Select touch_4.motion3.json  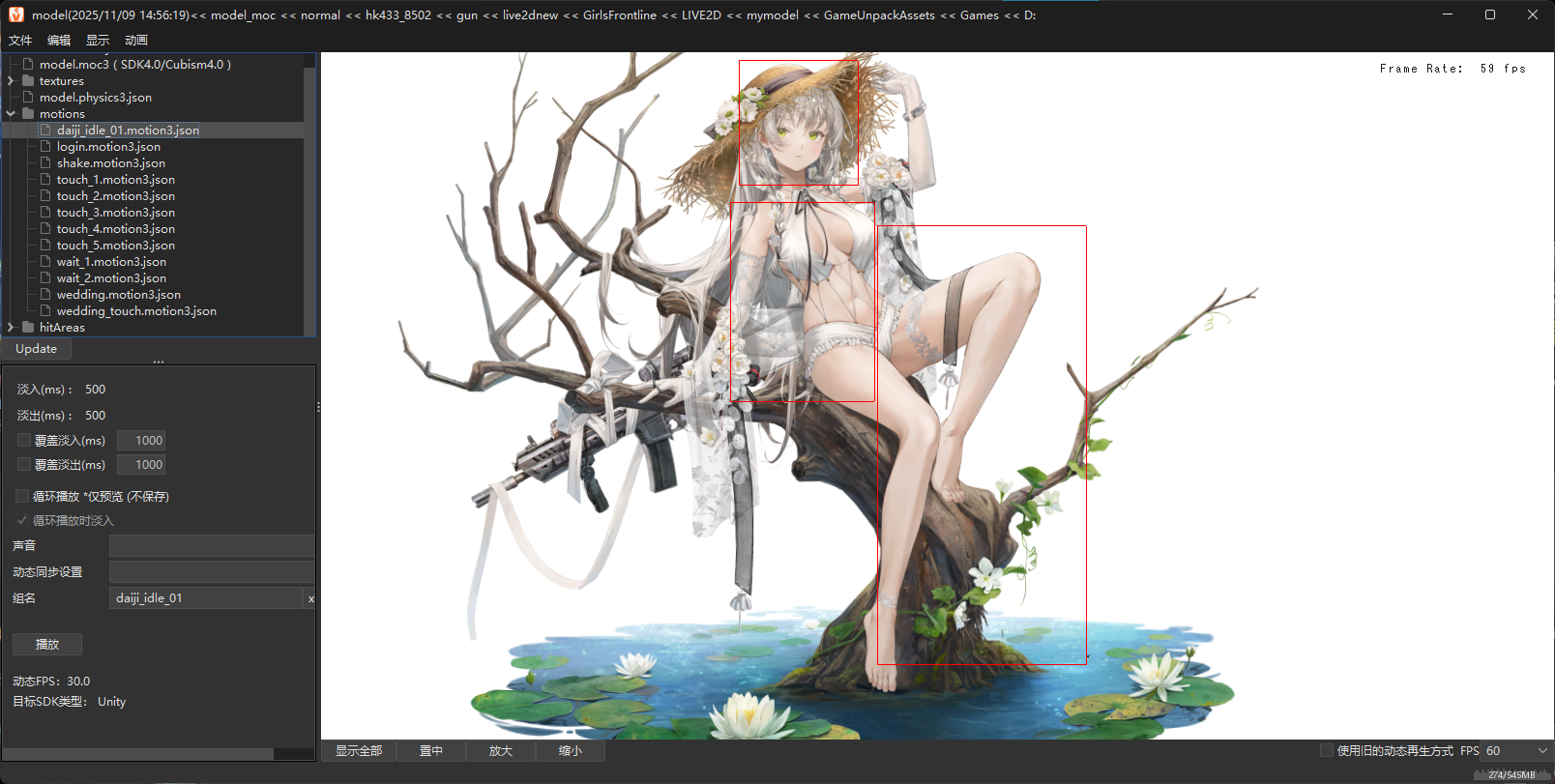(116, 228)
